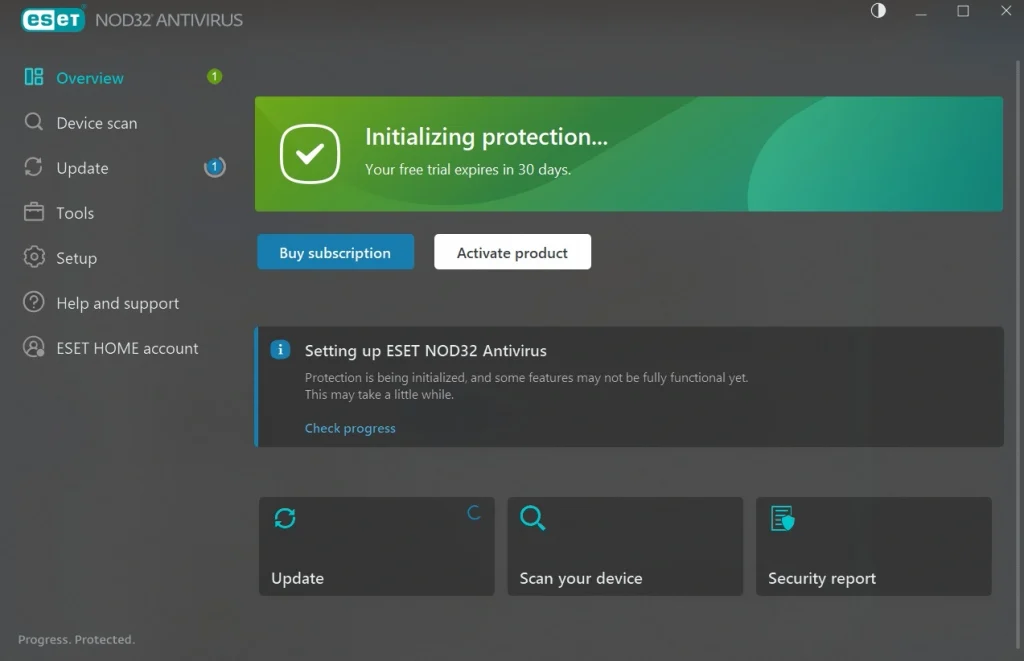1024x661 pixels.
Task: Click the Security report document icon
Action: click(x=782, y=519)
